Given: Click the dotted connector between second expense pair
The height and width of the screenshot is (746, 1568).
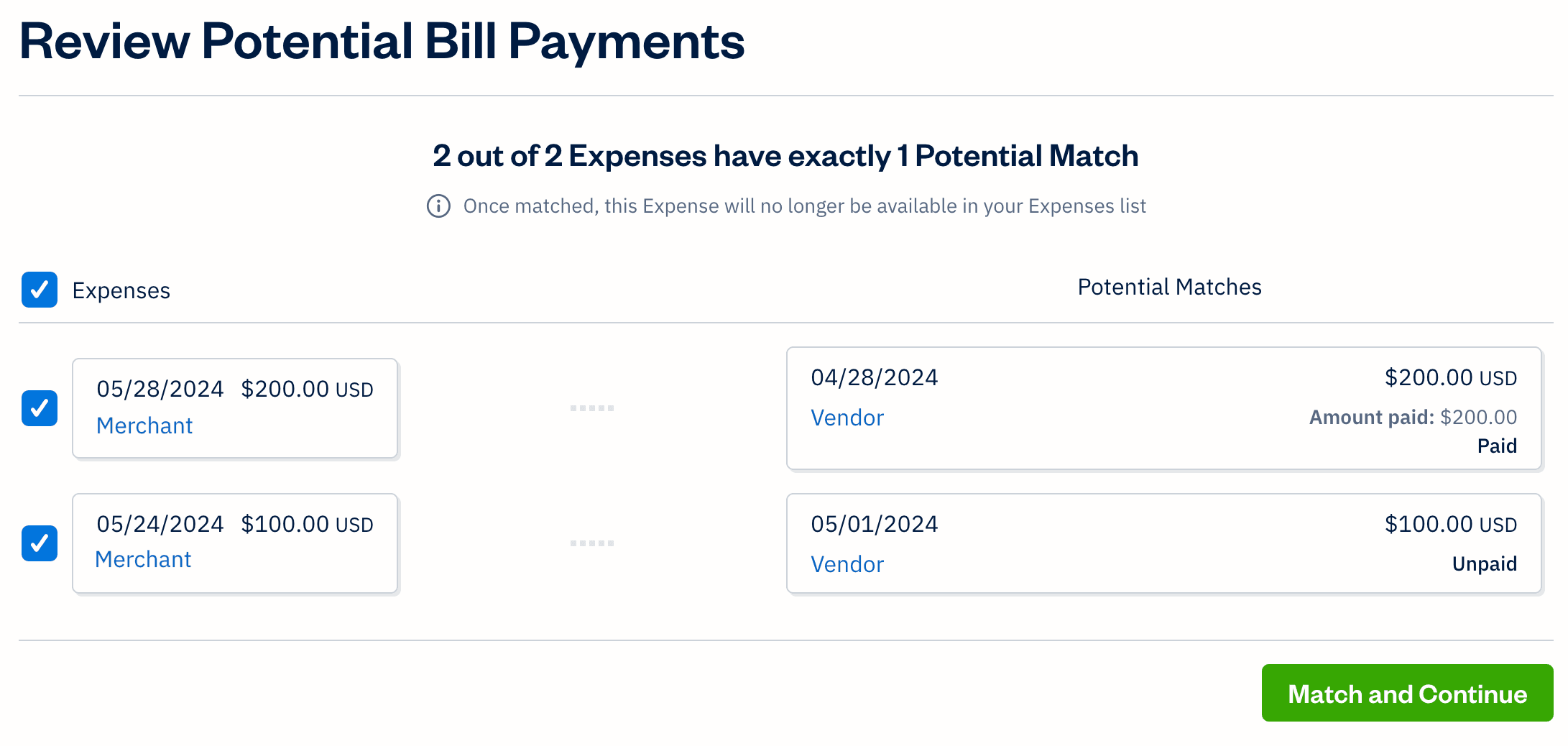Looking at the screenshot, I should 592,543.
